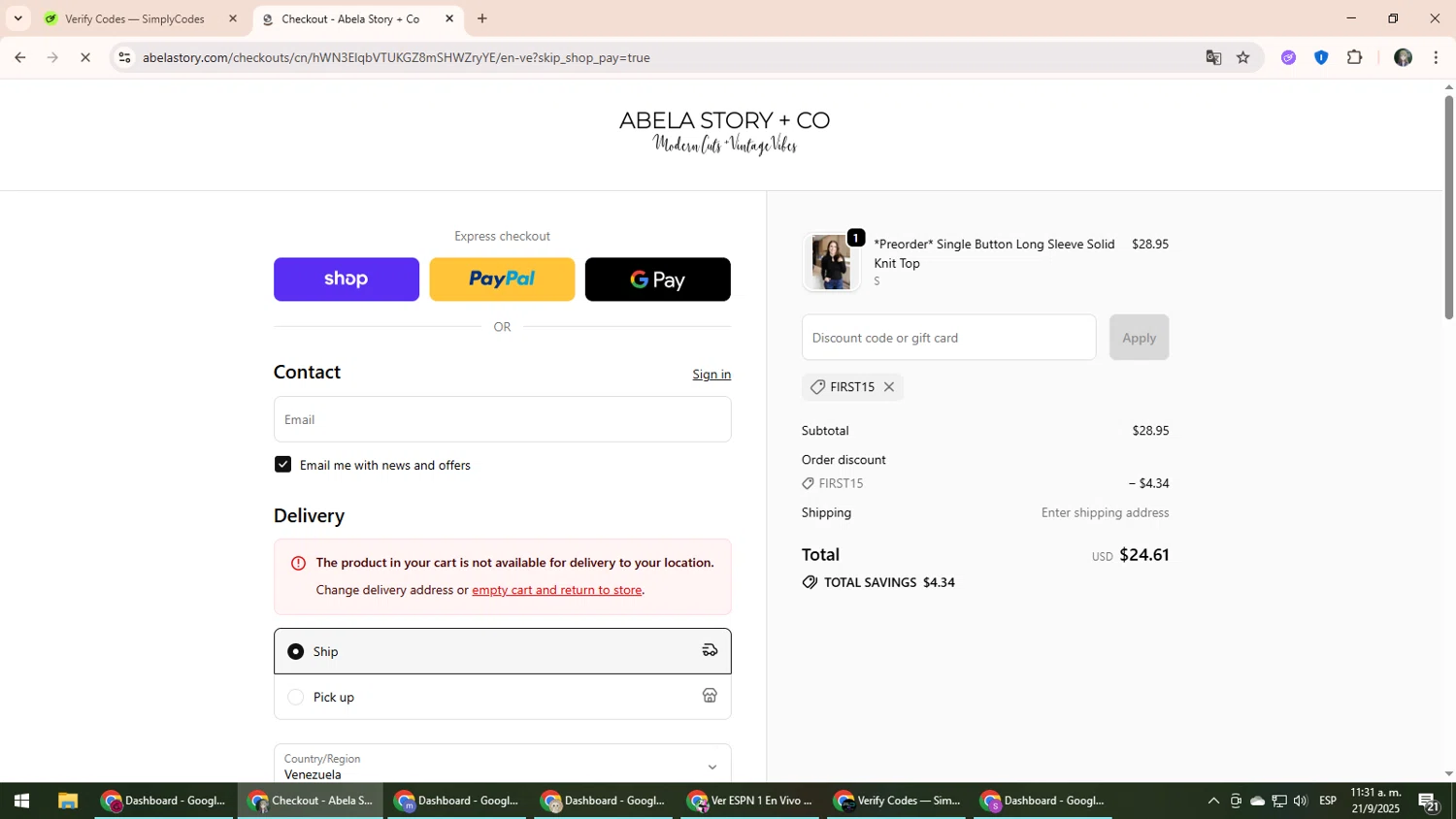Remove the FIRST15 discount code

[x=888, y=387]
